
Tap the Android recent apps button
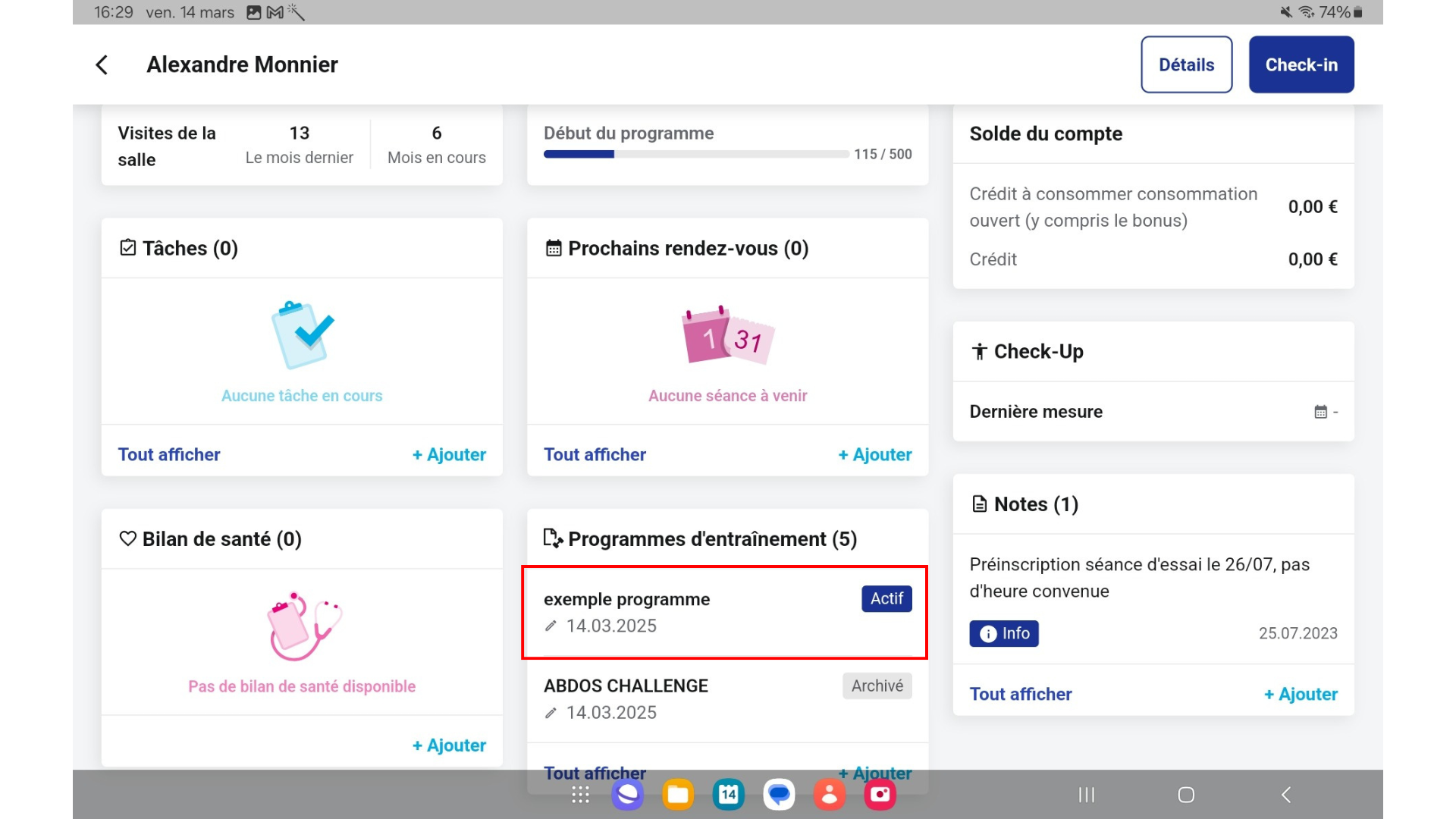click(1087, 795)
